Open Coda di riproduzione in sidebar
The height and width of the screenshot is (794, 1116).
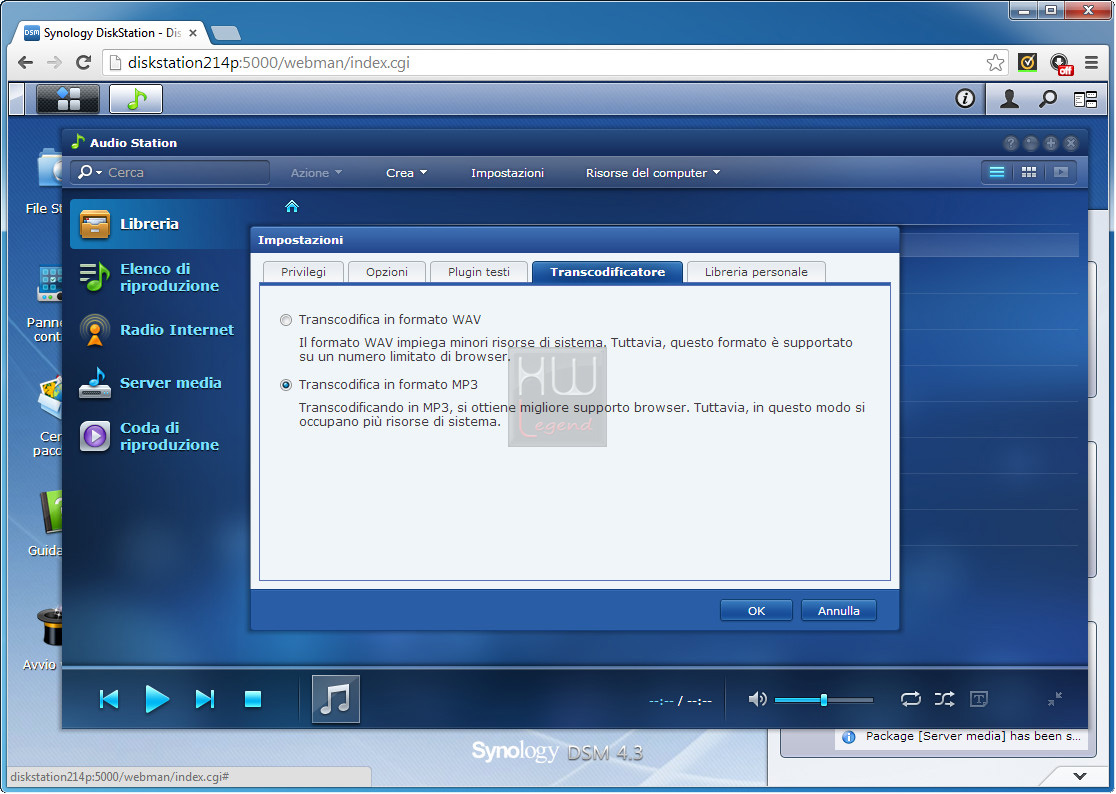click(158, 436)
